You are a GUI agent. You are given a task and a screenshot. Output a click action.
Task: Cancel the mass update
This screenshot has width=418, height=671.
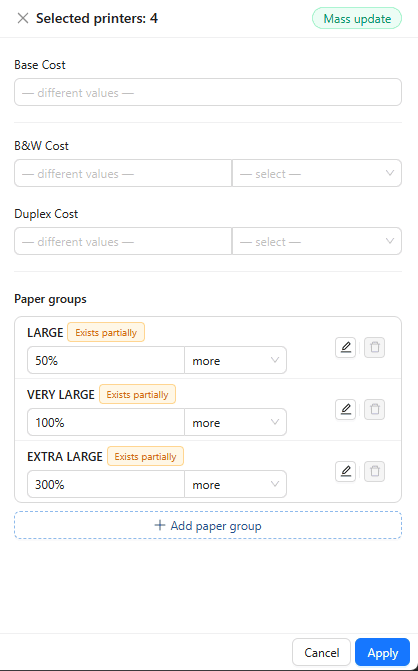(x=321, y=652)
